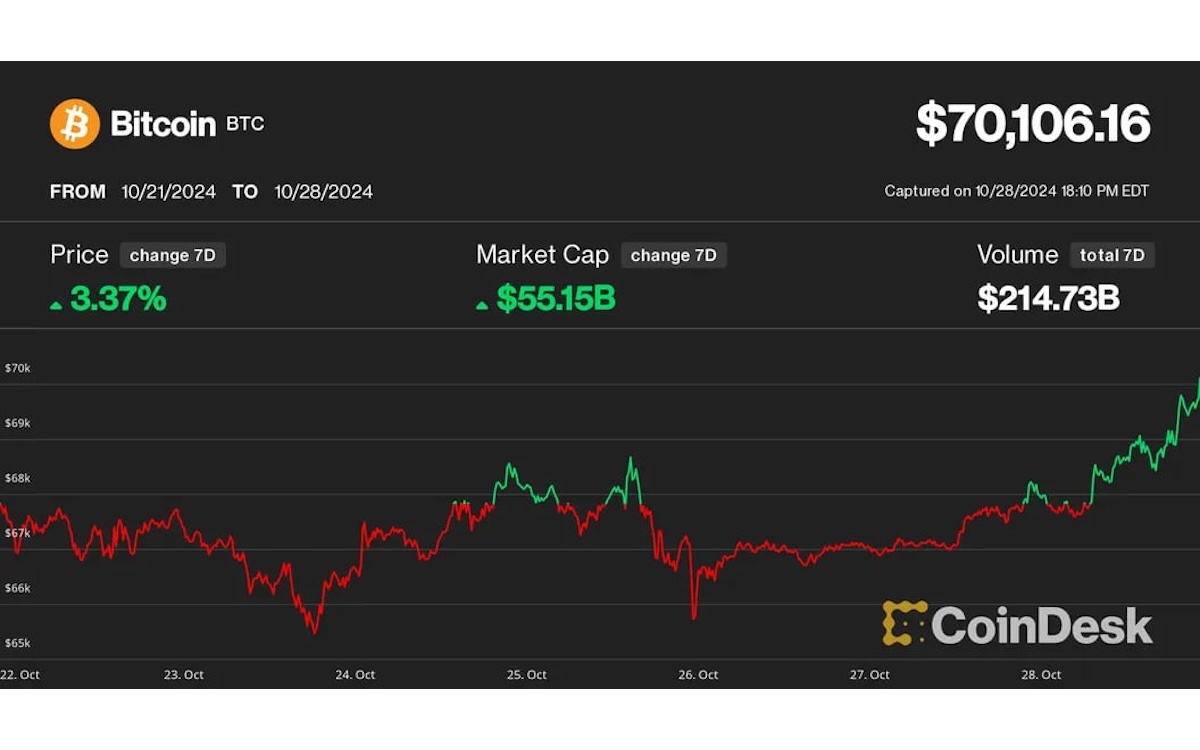Click the CoinDesk logo icon watermark
The image size is (1200, 750).
tap(904, 623)
